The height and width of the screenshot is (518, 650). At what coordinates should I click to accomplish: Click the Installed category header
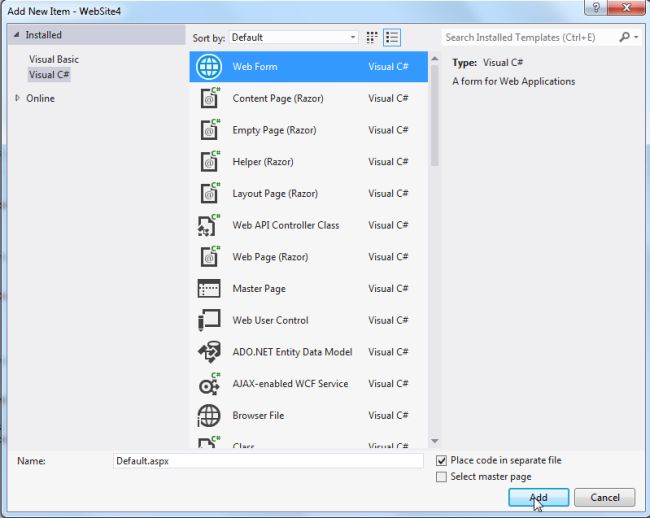(96, 35)
